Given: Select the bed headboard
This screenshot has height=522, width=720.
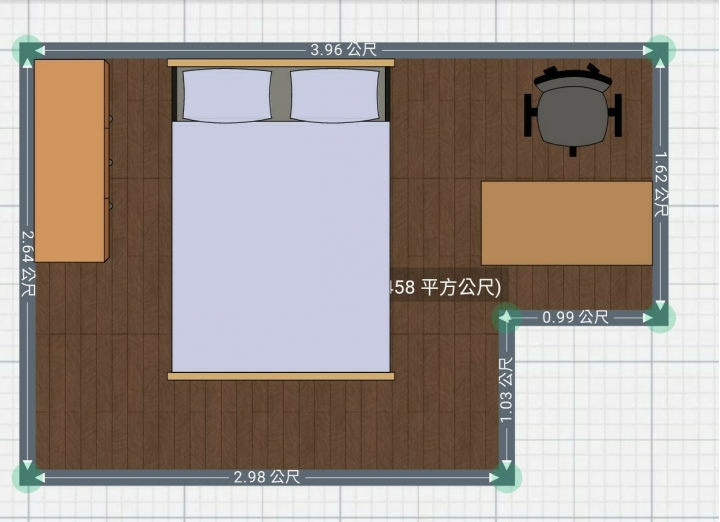Looking at the screenshot, I should 281,63.
